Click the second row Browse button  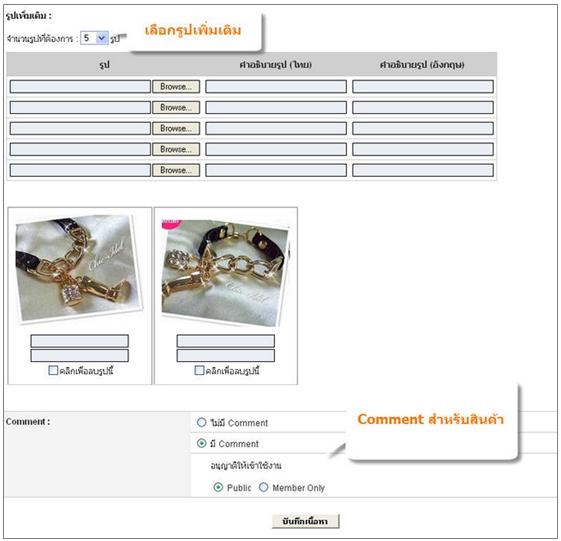[x=176, y=107]
